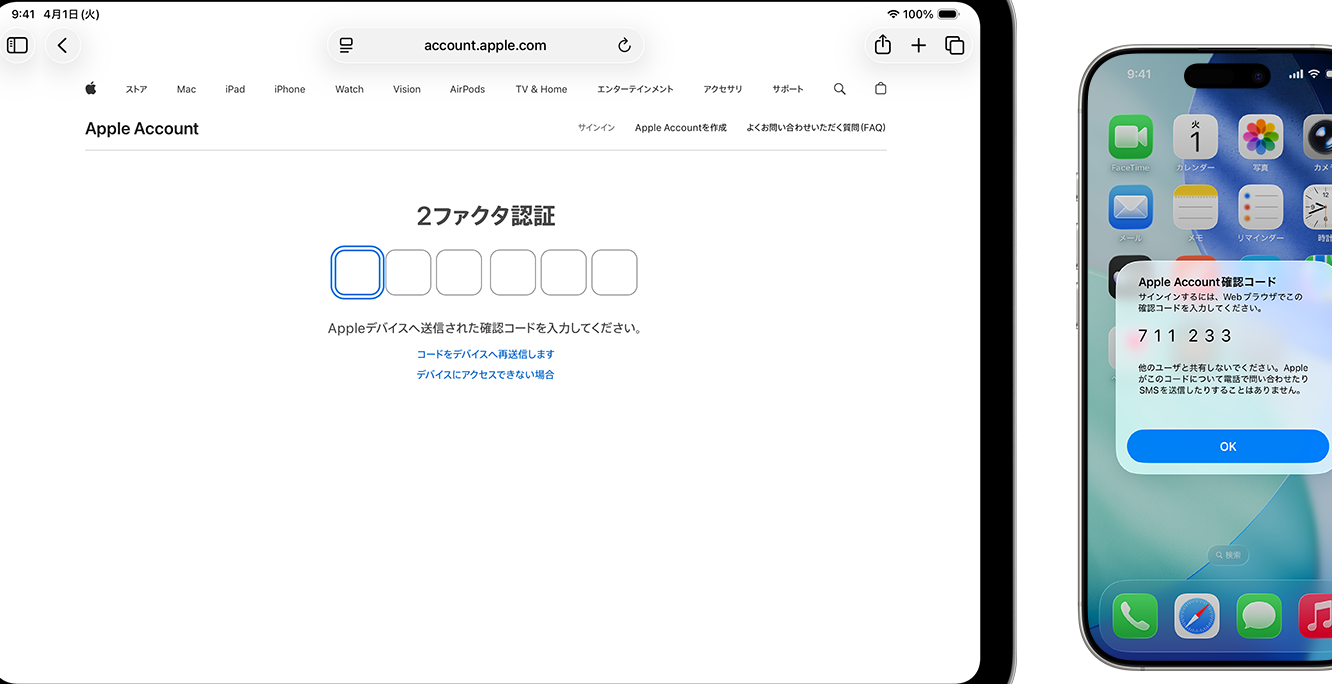The width and height of the screenshot is (1332, 684).
Task: Open the Share sheet icon
Action: (x=882, y=45)
